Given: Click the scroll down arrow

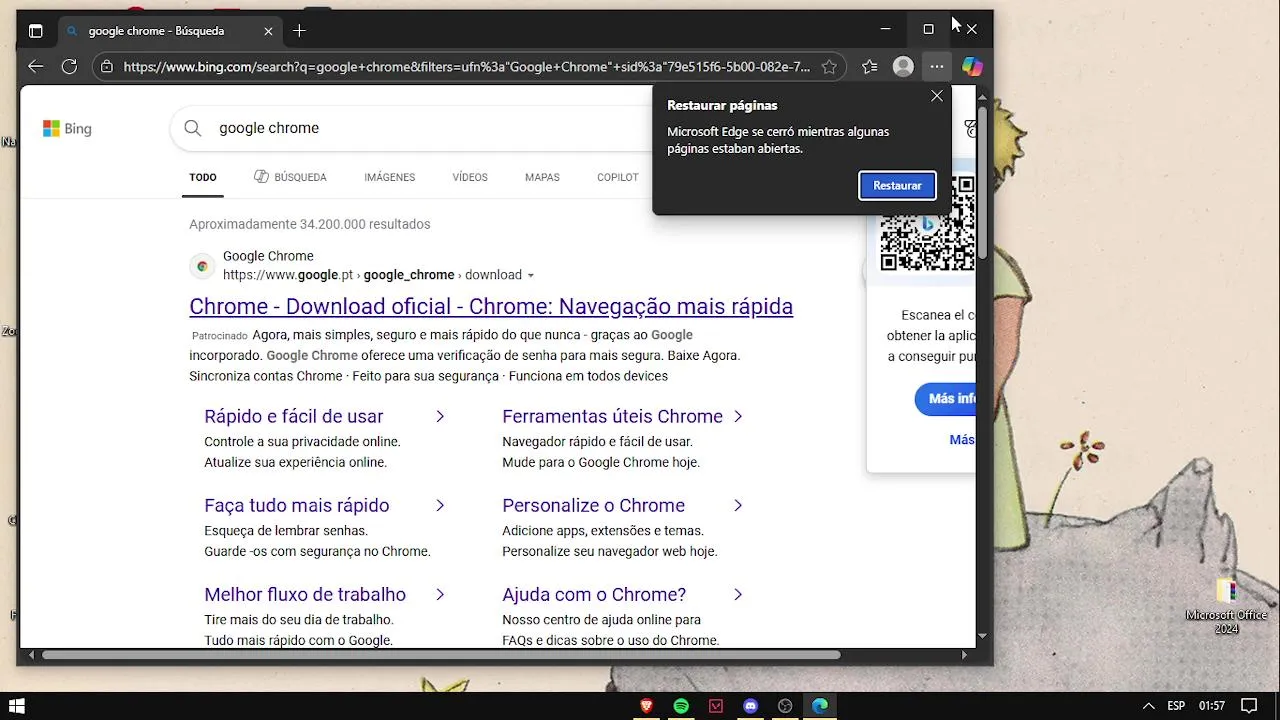Looking at the screenshot, I should click(982, 636).
